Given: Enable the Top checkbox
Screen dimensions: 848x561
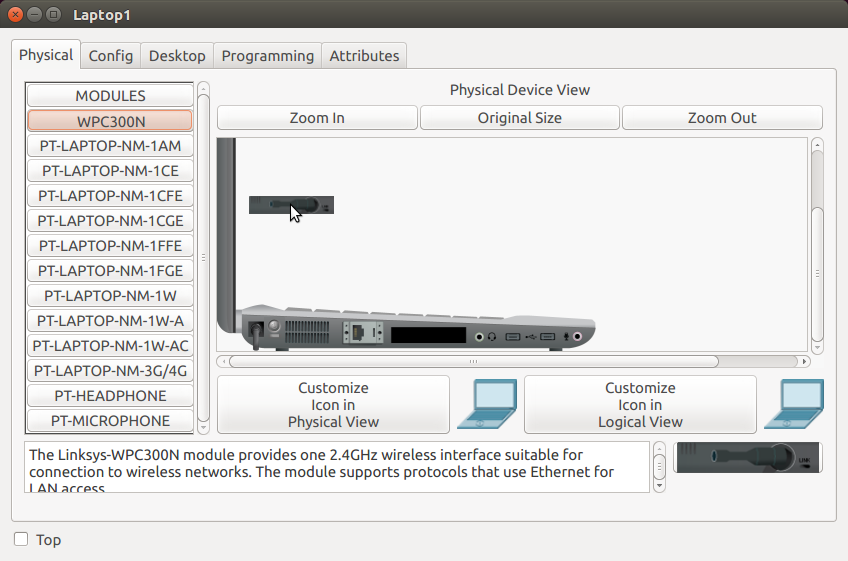Looking at the screenshot, I should (x=21, y=540).
